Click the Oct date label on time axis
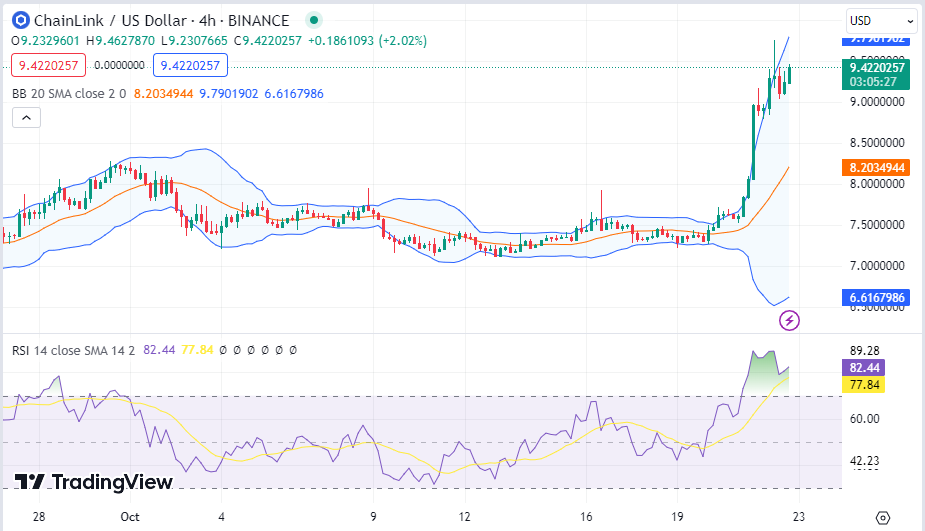Image resolution: width=925 pixels, height=531 pixels. coord(130,517)
